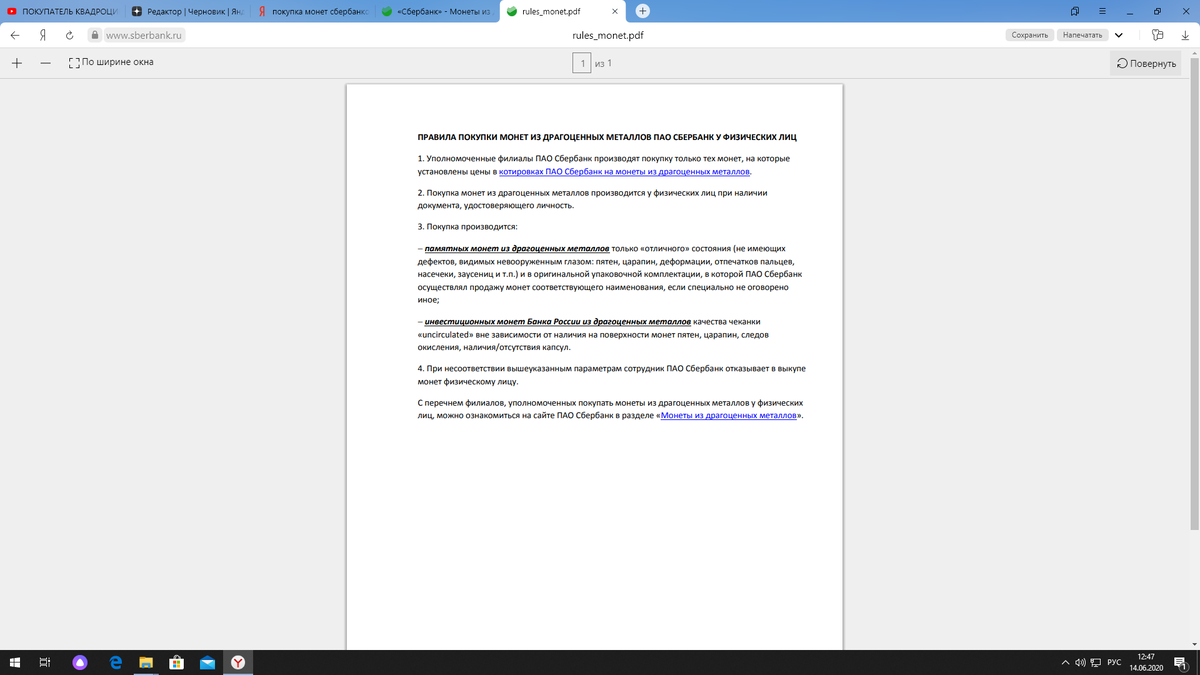Zoom out using the minus icon
The height and width of the screenshot is (675, 1200).
[45, 62]
